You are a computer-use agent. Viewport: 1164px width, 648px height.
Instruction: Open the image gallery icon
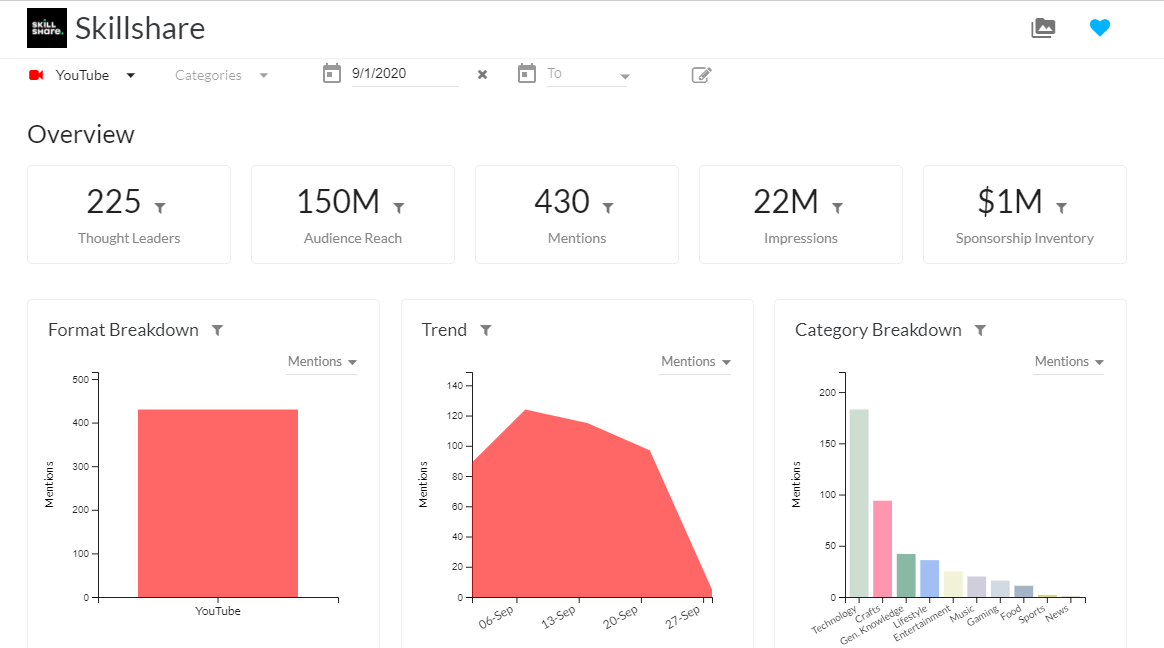(1043, 28)
